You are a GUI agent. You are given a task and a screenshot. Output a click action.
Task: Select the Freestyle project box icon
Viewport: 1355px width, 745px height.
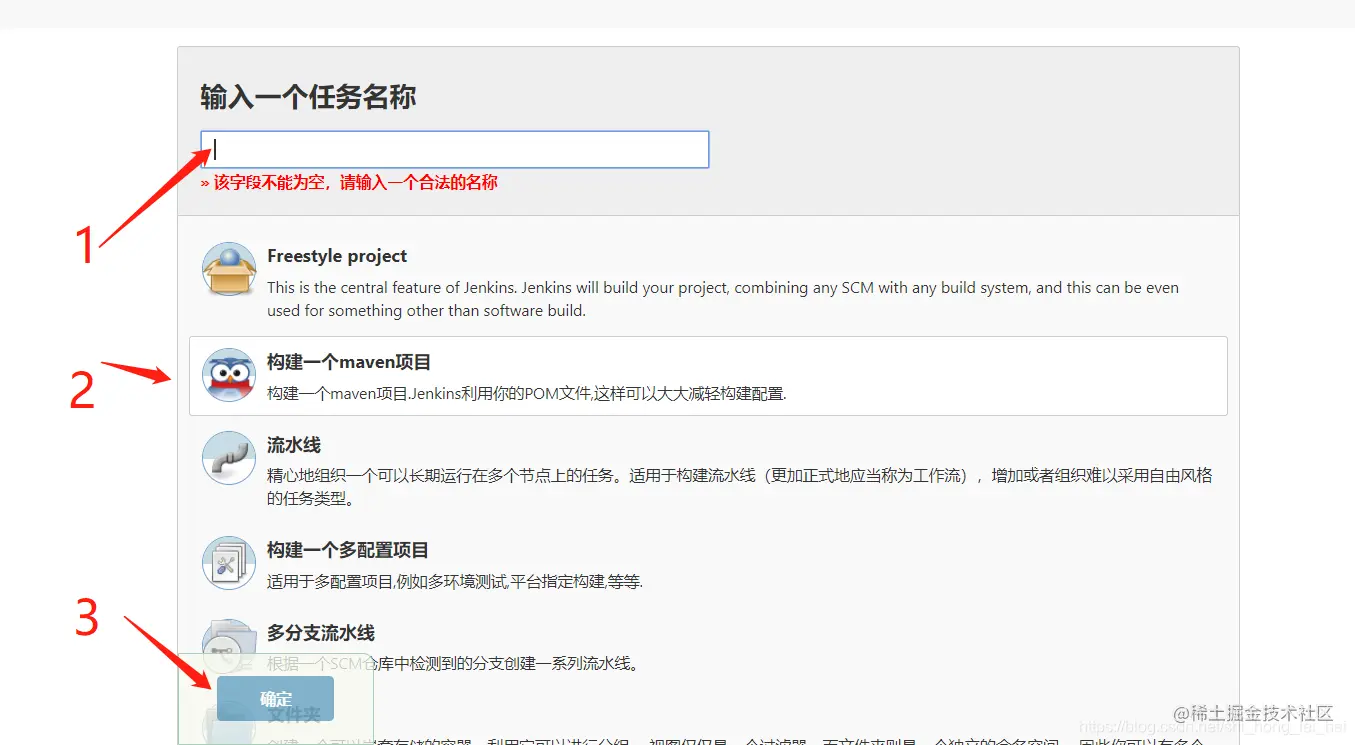pyautogui.click(x=229, y=269)
